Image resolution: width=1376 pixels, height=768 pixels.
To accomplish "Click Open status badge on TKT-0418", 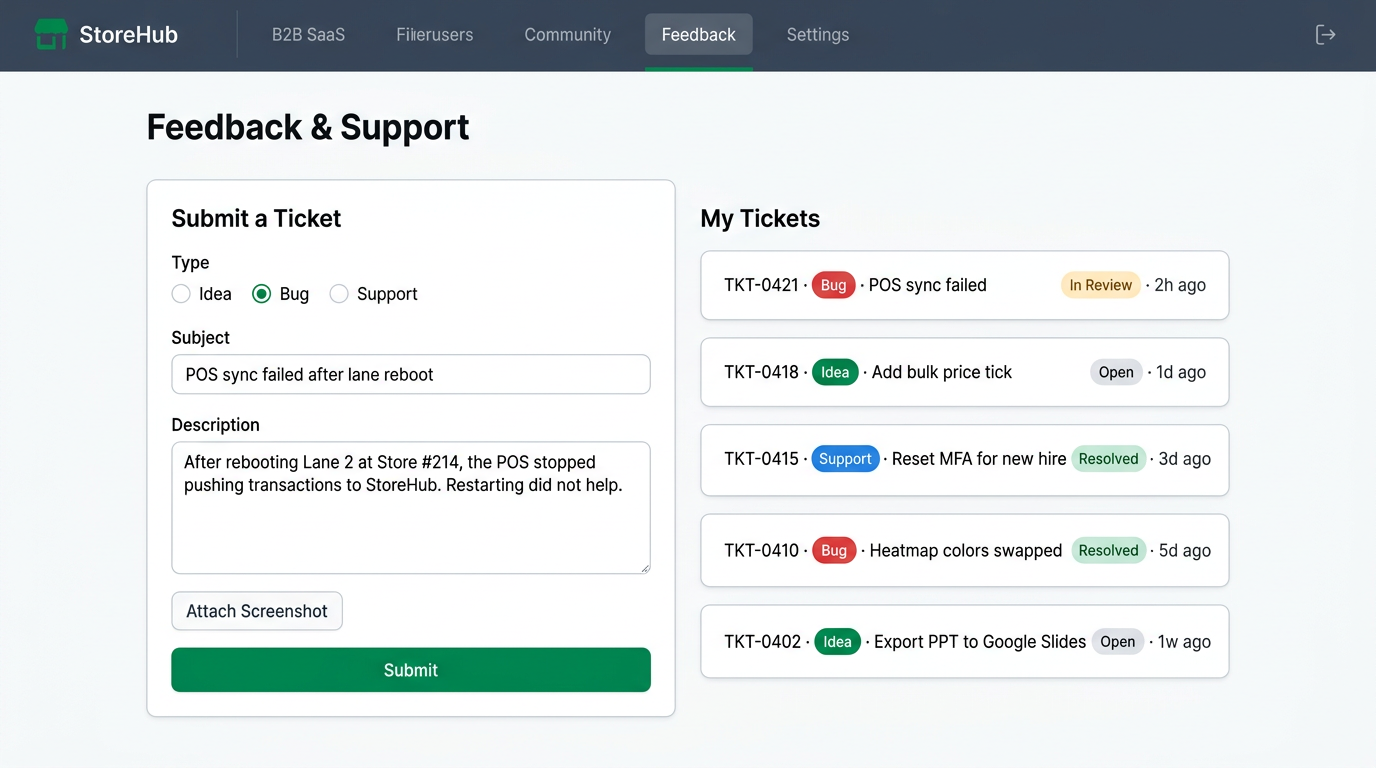I will 1116,372.
